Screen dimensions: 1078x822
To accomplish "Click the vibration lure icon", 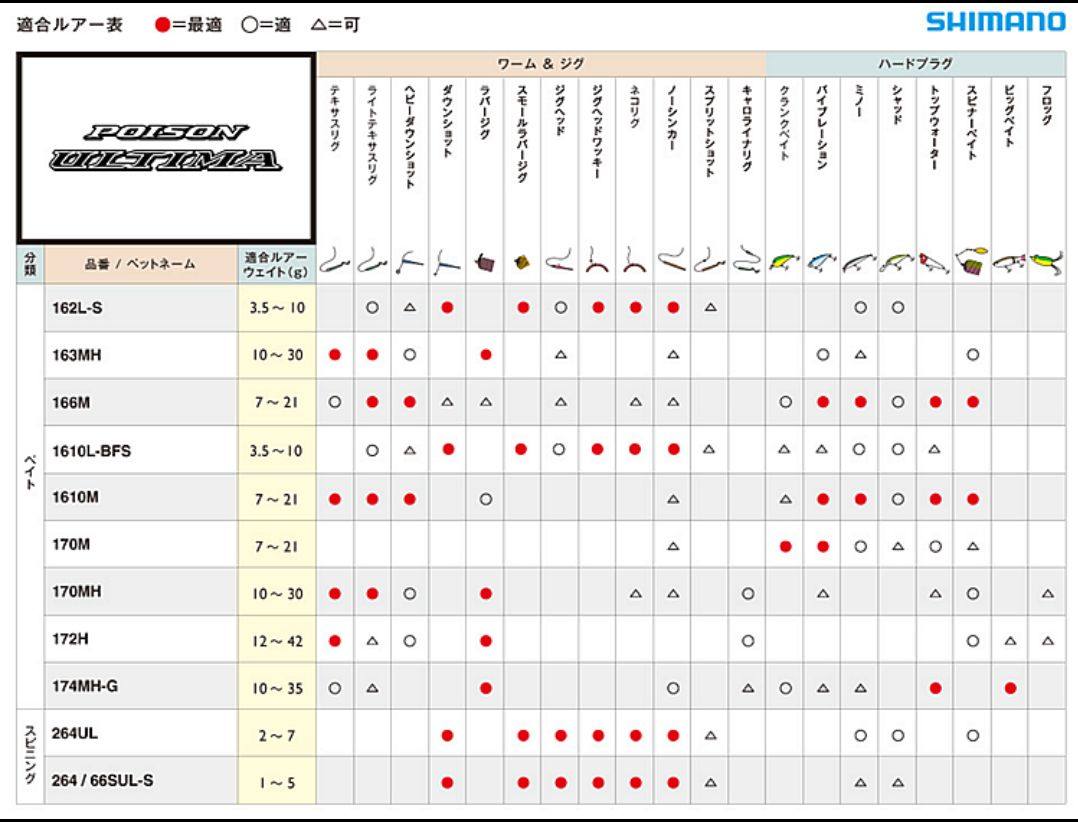I will [x=822, y=262].
